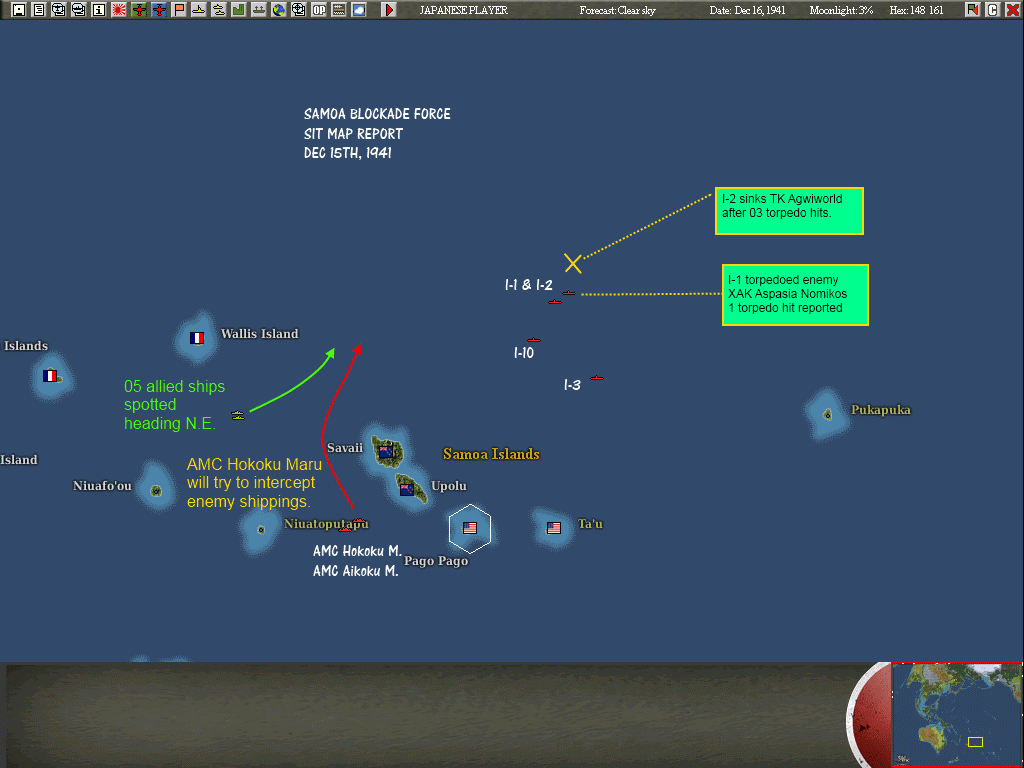1024x768 pixels.
Task: Click the crosshair target toolbar icon
Action: [x=298, y=10]
